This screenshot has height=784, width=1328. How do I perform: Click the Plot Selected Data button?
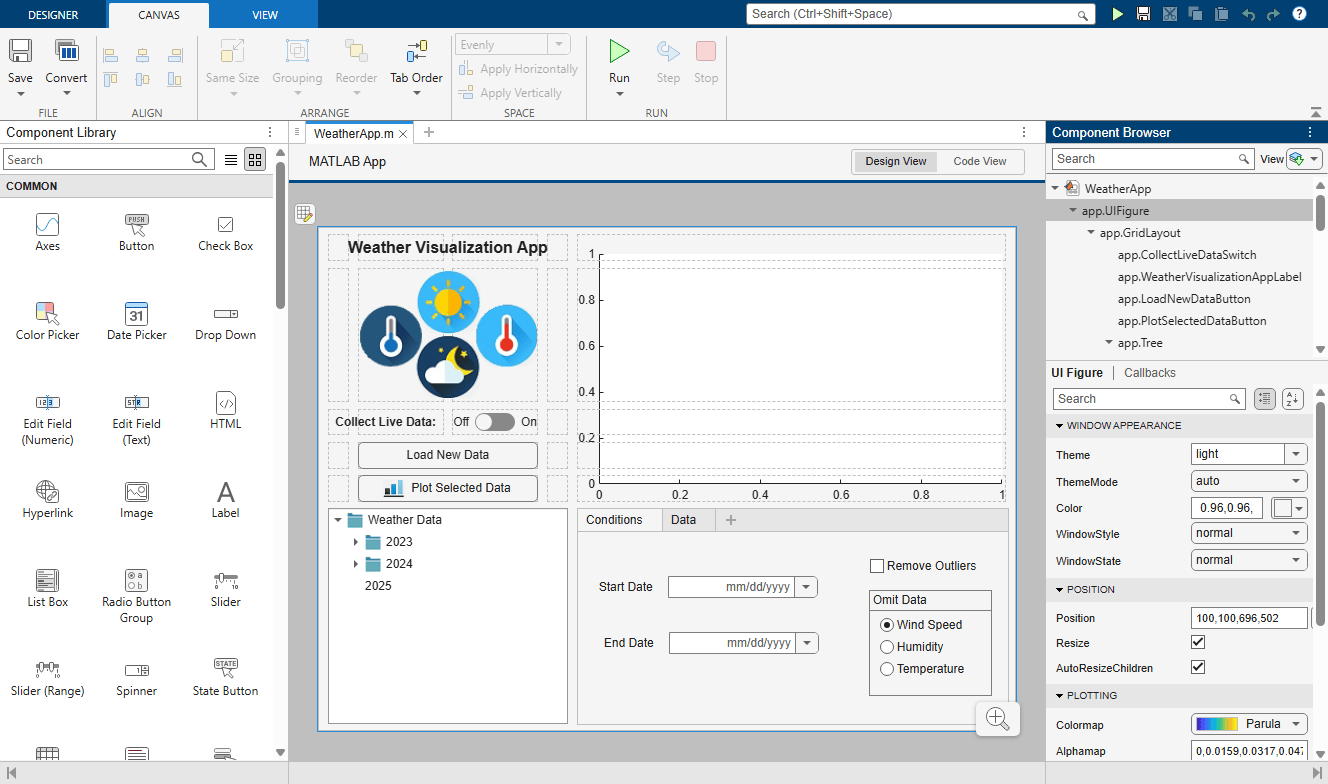[448, 488]
